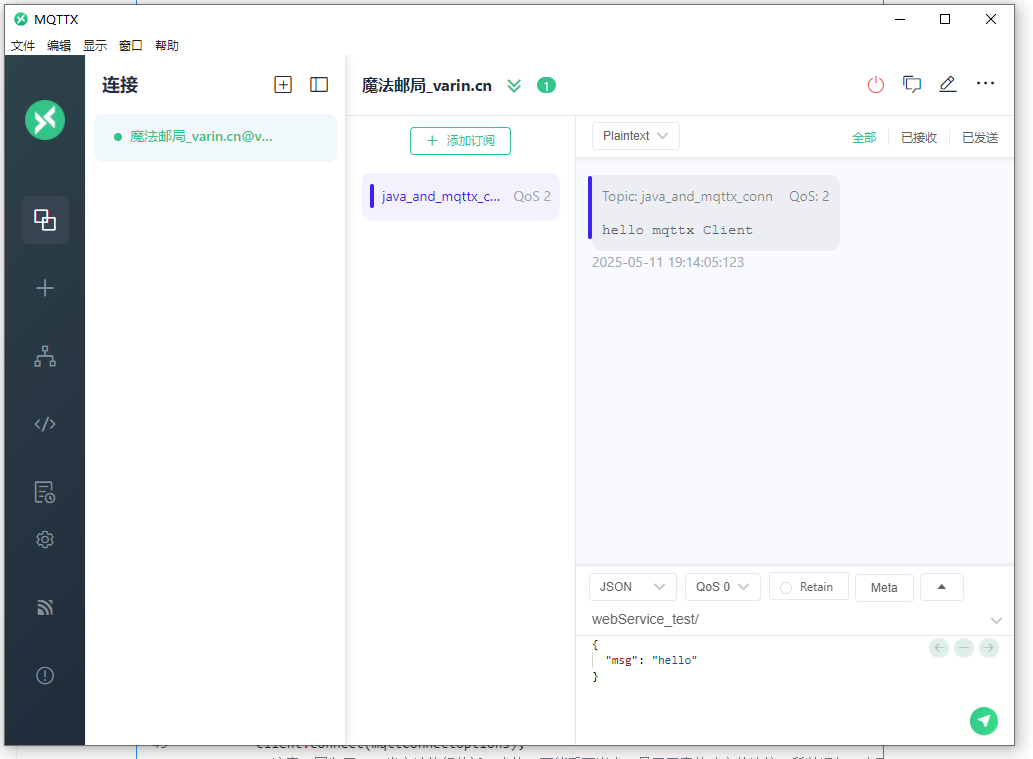Click the 添加订阅 button
This screenshot has width=1033, height=759.
point(461,141)
